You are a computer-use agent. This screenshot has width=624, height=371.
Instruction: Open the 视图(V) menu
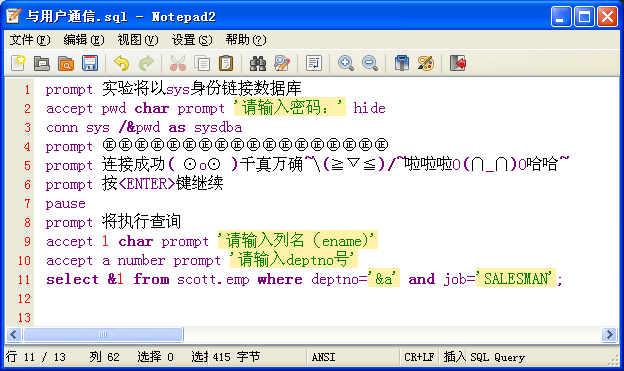pyautogui.click(x=138, y=40)
